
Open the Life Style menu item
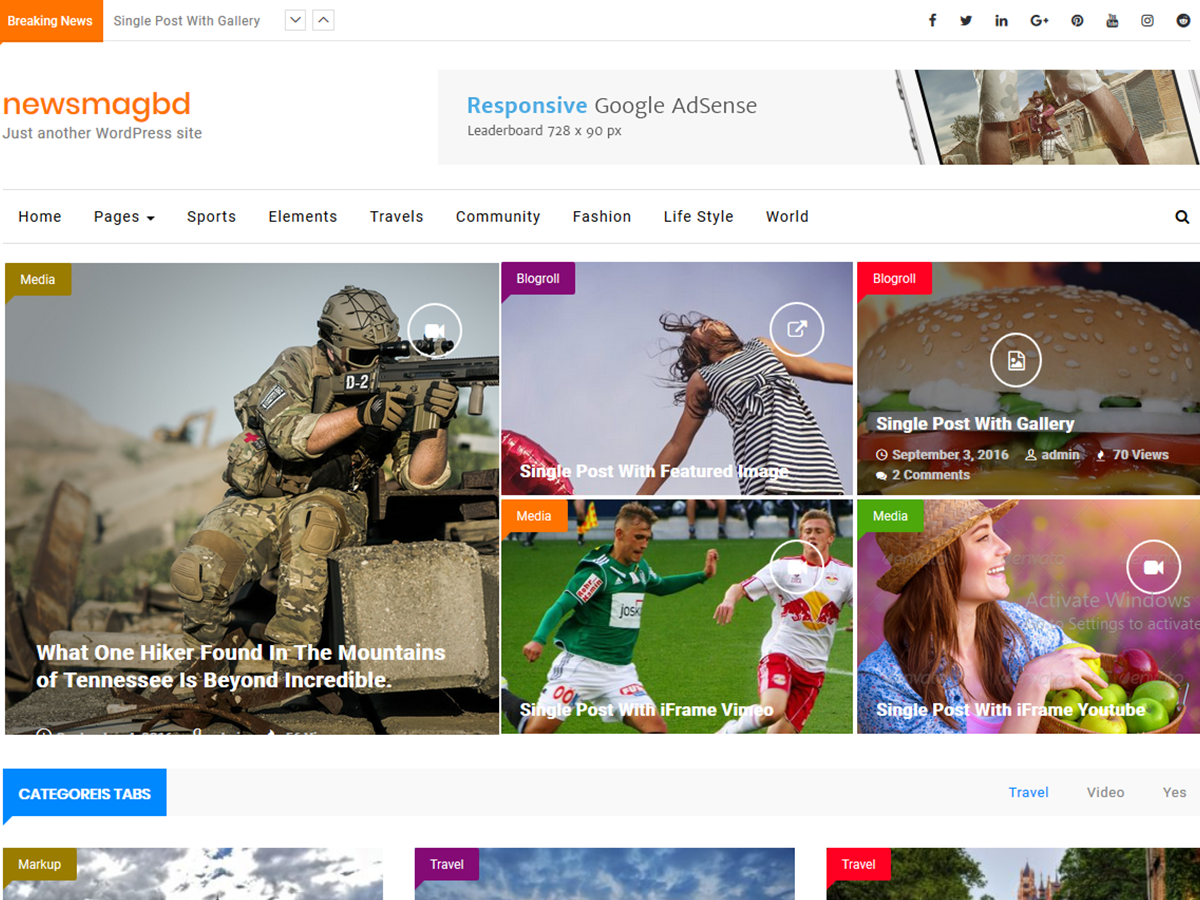(698, 217)
